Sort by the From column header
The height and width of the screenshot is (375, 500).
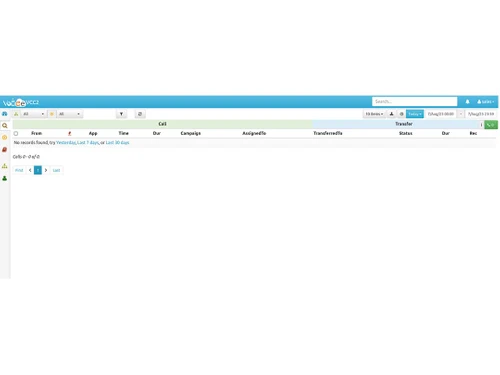click(37, 133)
